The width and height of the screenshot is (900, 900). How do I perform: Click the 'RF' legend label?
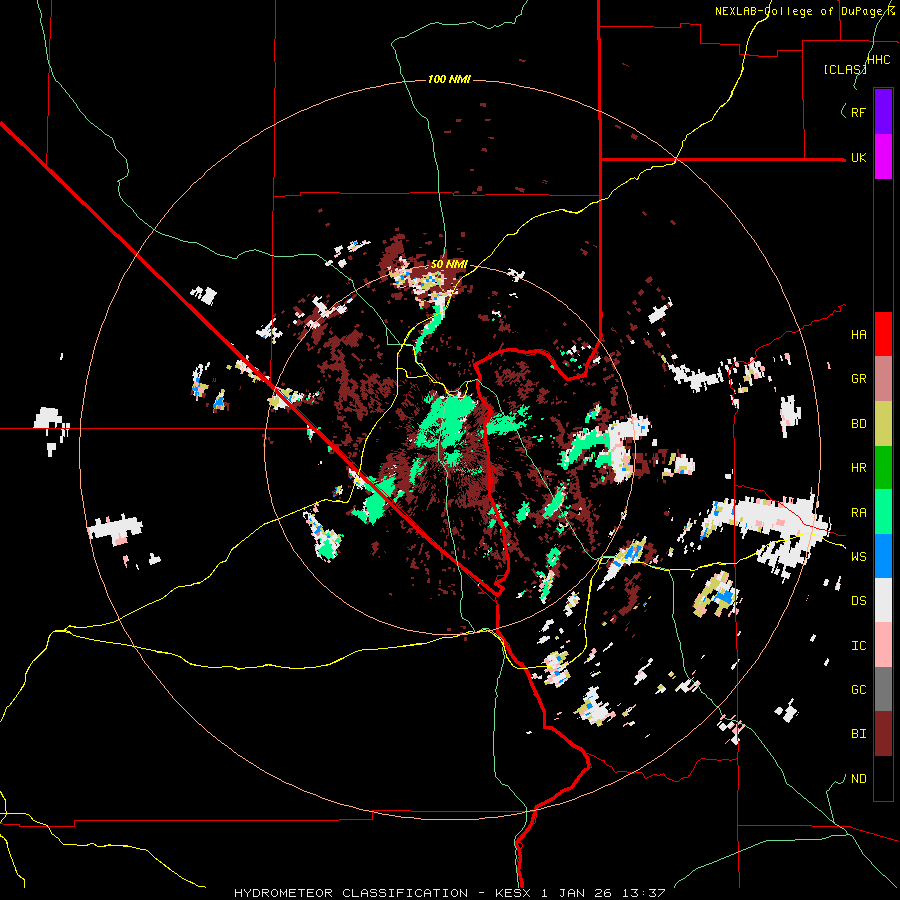(x=858, y=112)
